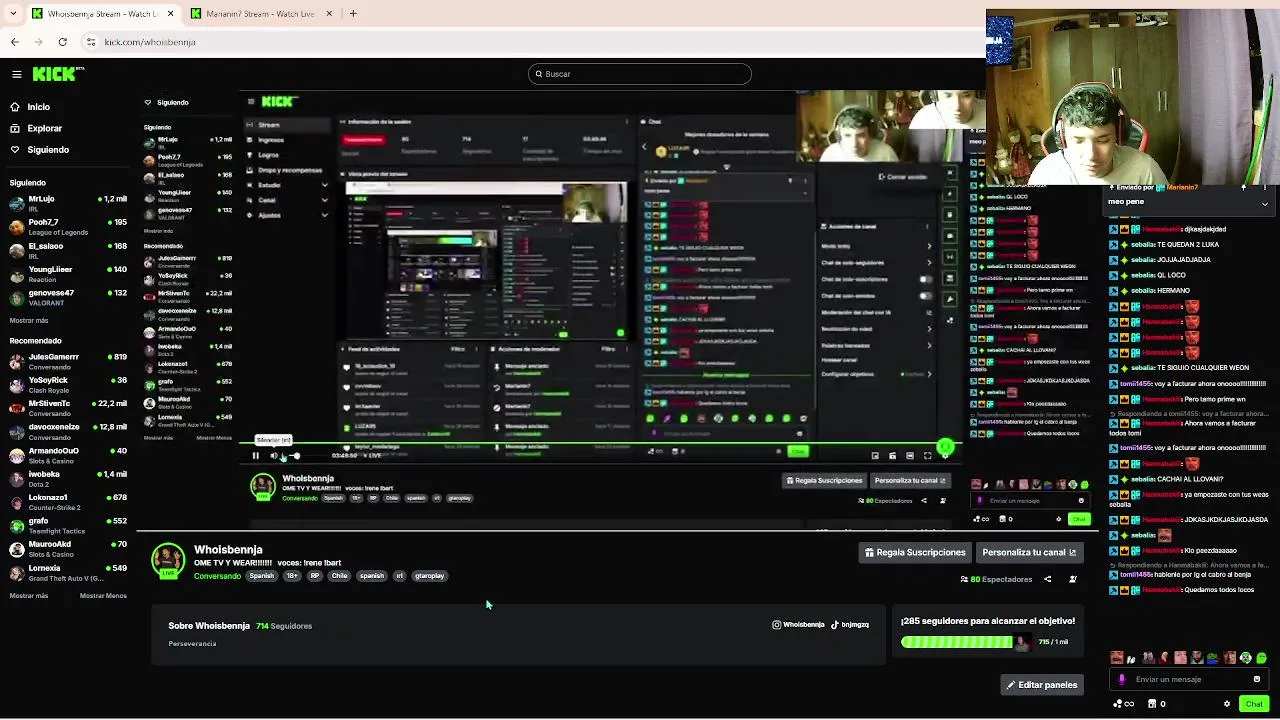Click the purple icon left of the chat input

click(1122, 679)
